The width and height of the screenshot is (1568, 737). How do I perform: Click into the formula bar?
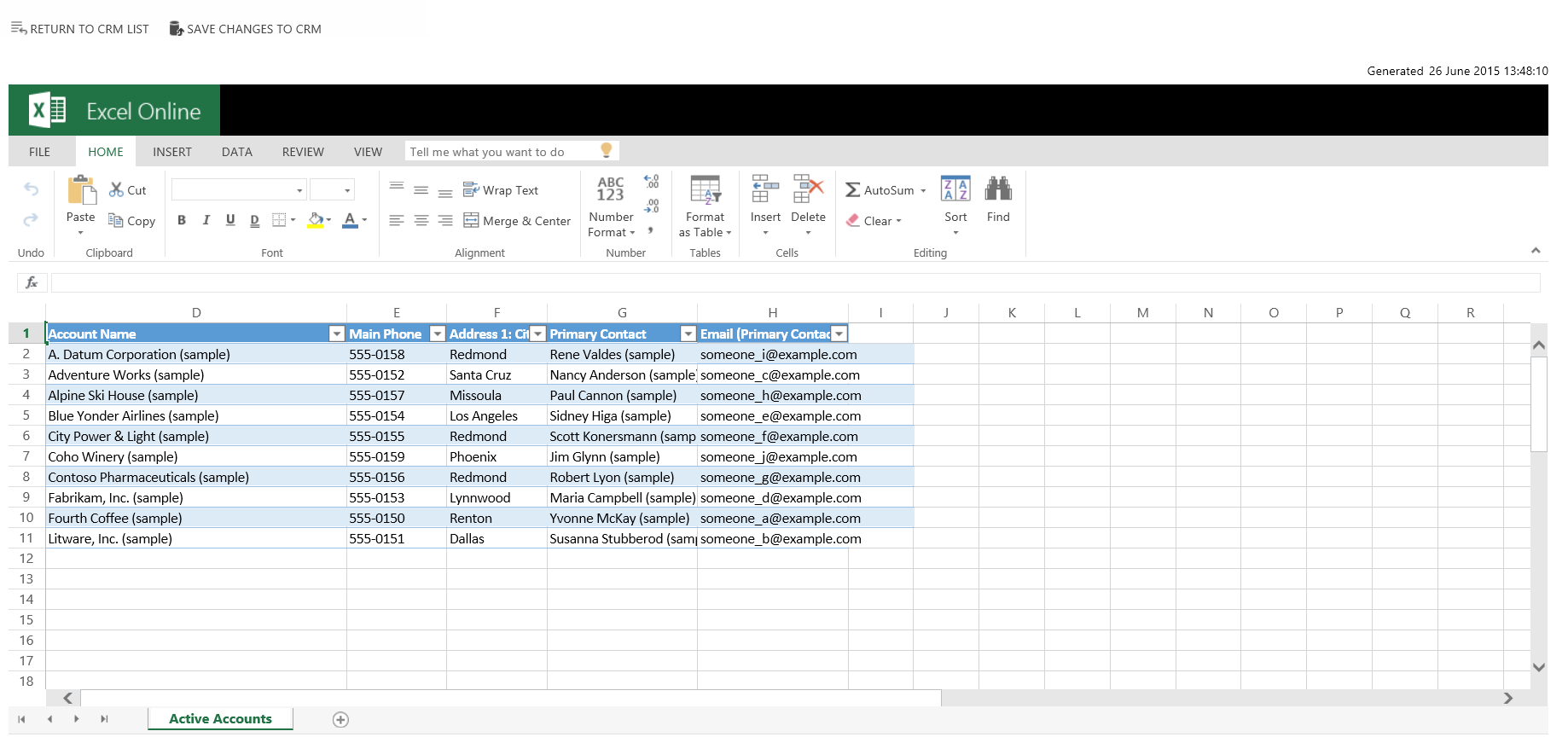click(795, 282)
